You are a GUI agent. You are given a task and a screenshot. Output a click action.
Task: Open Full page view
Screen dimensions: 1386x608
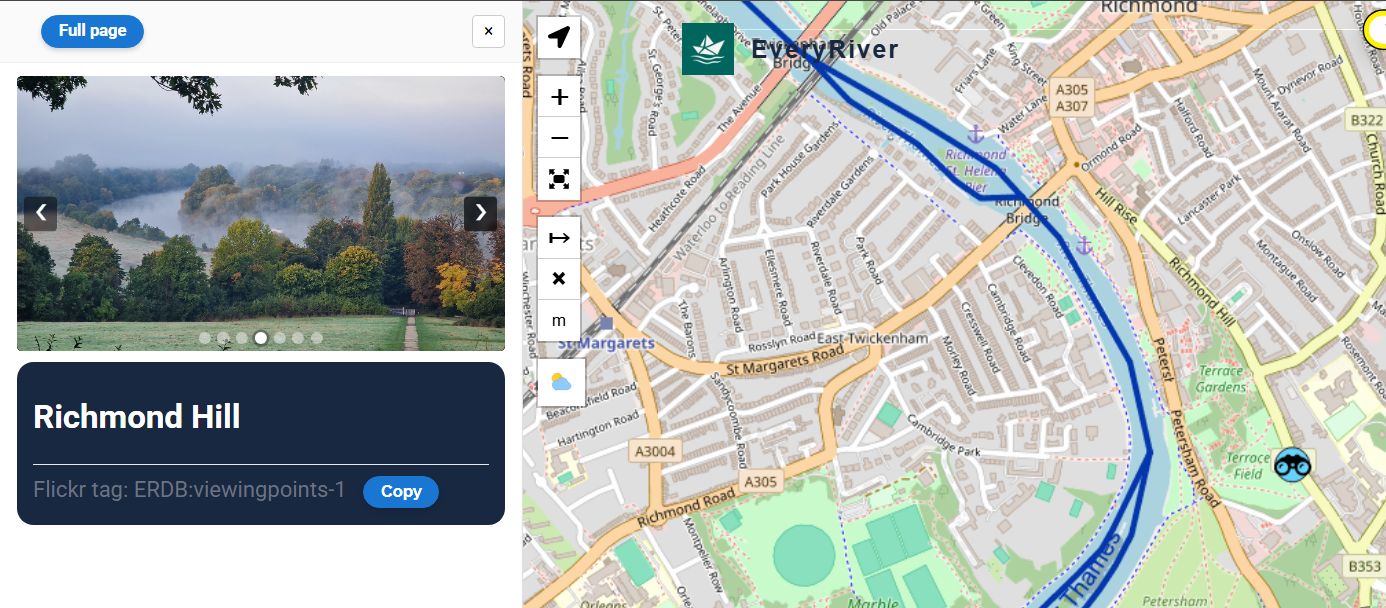click(x=92, y=31)
